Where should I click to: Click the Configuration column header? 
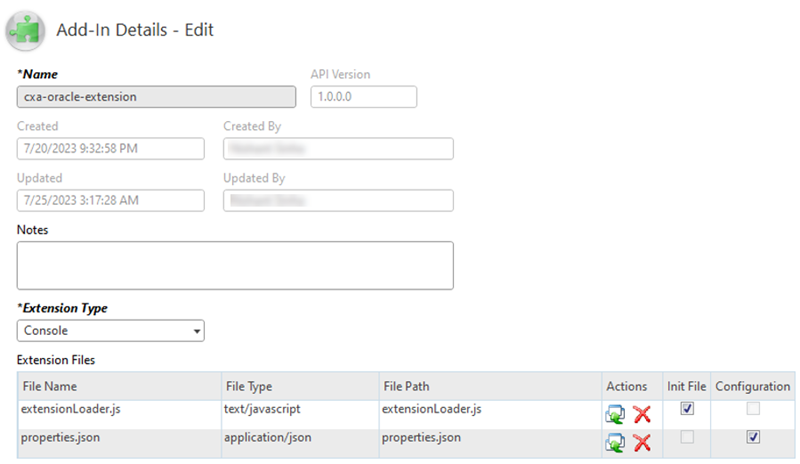pos(753,386)
